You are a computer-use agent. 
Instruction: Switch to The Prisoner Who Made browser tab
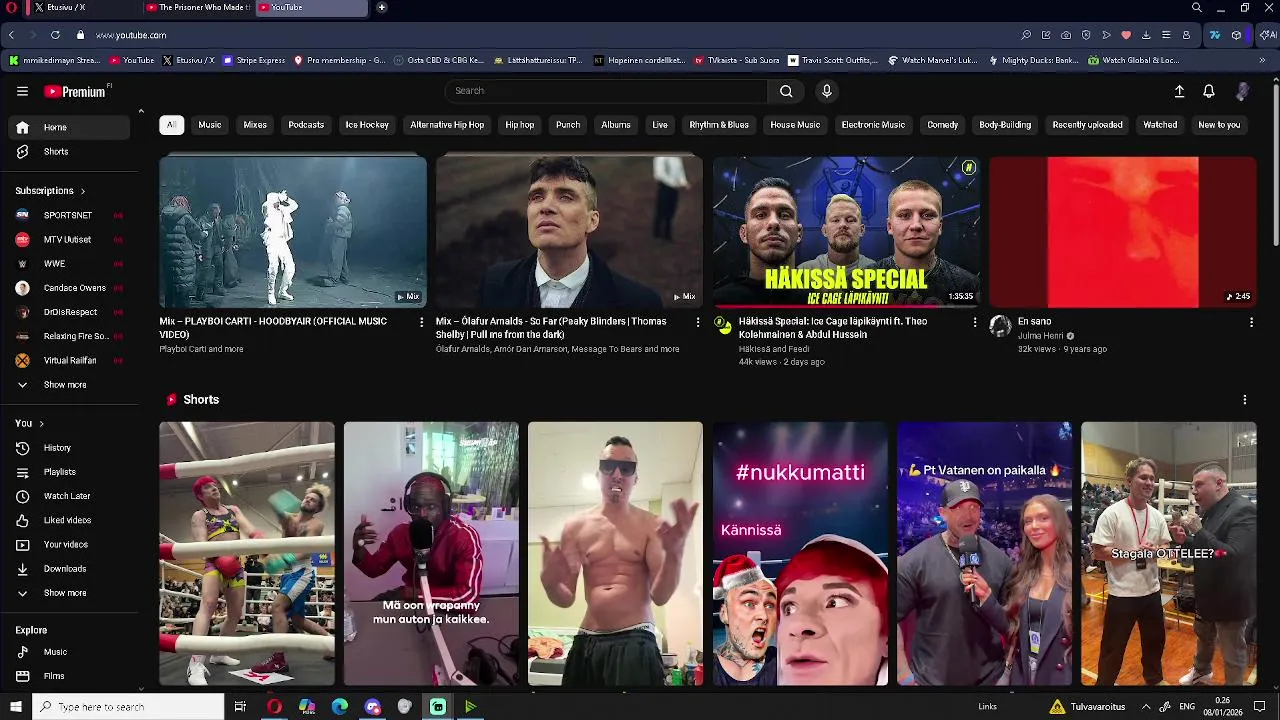(x=198, y=8)
